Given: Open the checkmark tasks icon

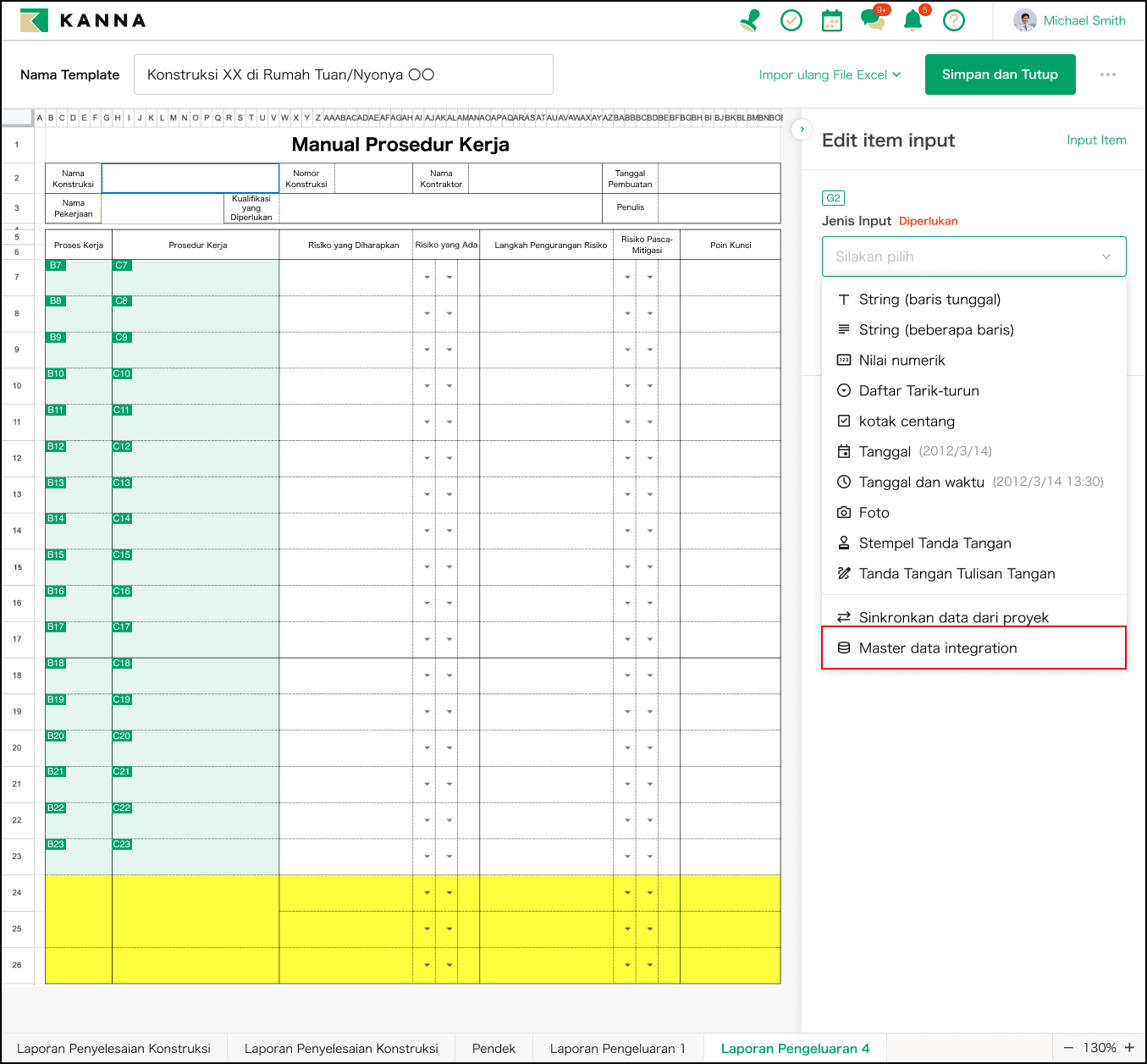Looking at the screenshot, I should [791, 20].
